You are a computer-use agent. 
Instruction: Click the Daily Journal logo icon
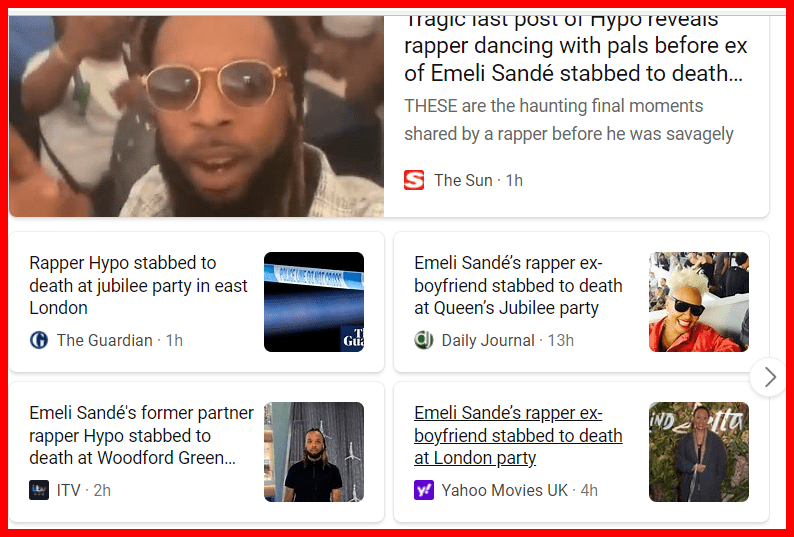tap(424, 340)
